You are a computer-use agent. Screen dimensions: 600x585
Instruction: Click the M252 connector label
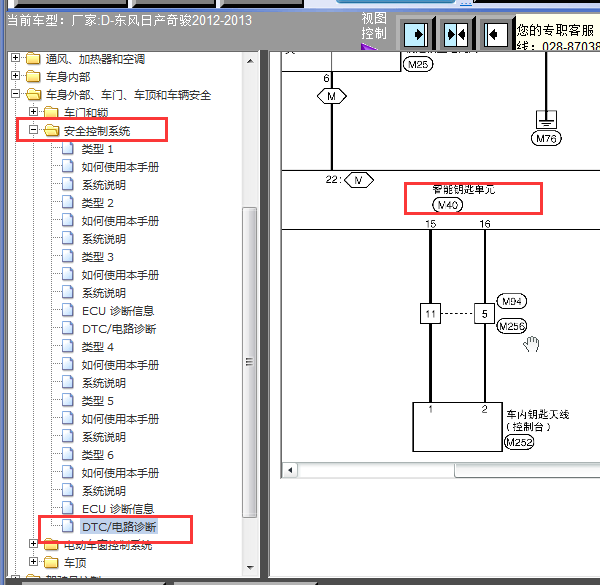(519, 442)
